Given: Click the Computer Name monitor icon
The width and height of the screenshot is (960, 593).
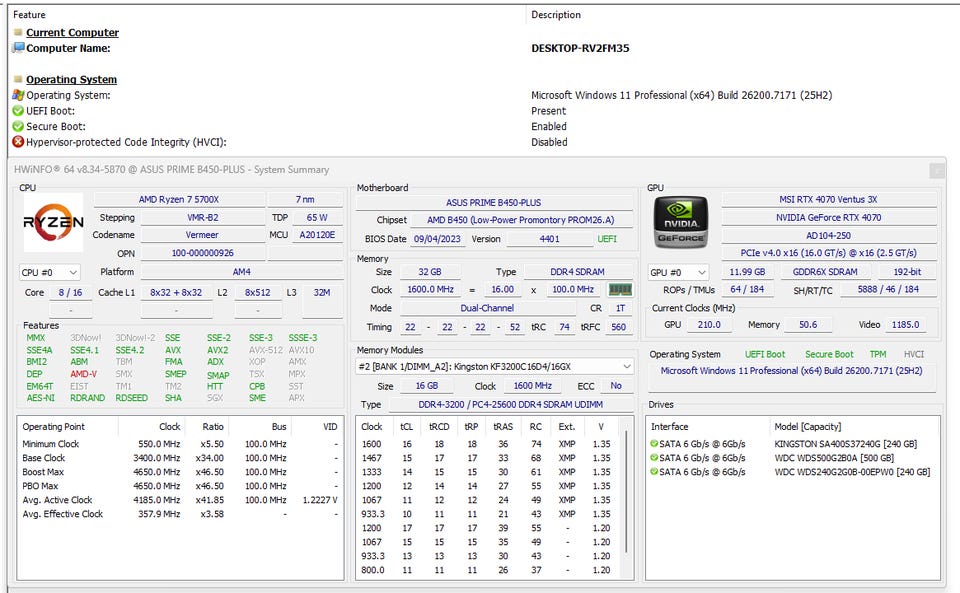Looking at the screenshot, I should click(x=18, y=48).
